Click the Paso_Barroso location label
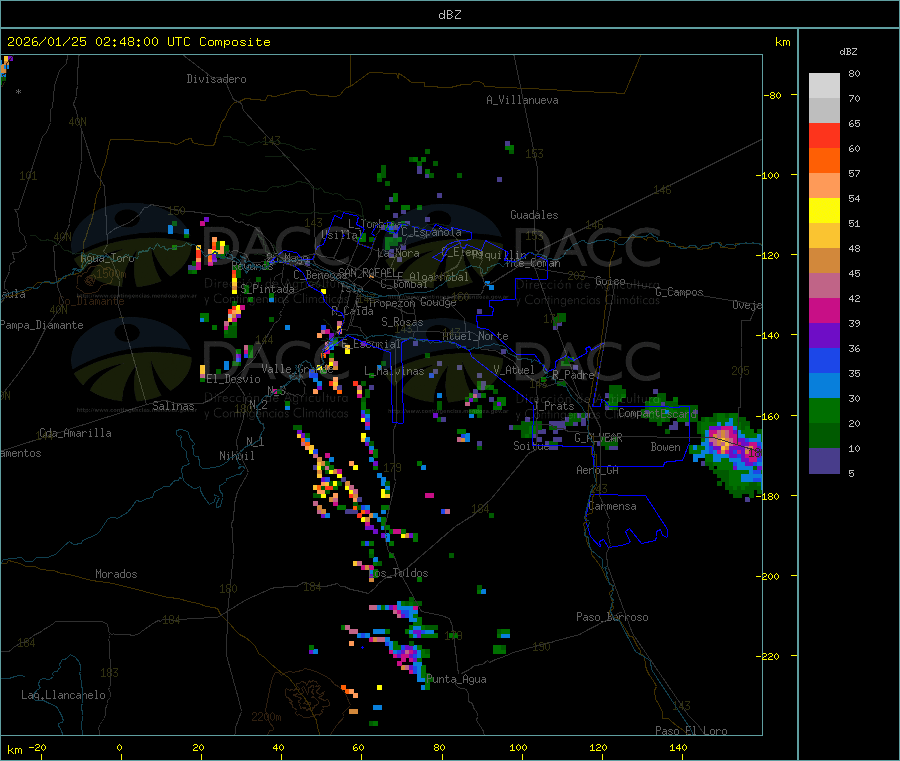This screenshot has height=761, width=900. [x=612, y=617]
